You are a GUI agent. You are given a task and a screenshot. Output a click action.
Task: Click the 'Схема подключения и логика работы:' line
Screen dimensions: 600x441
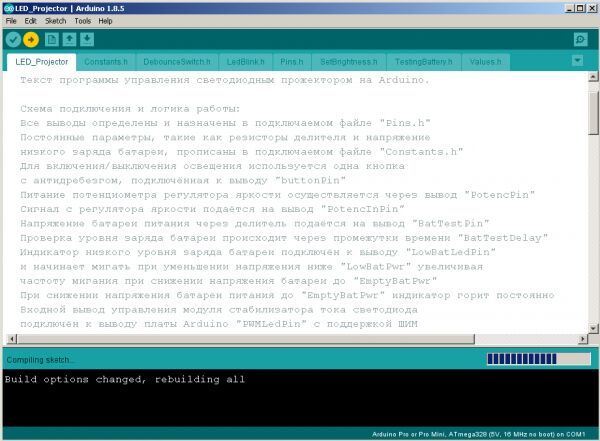130,109
